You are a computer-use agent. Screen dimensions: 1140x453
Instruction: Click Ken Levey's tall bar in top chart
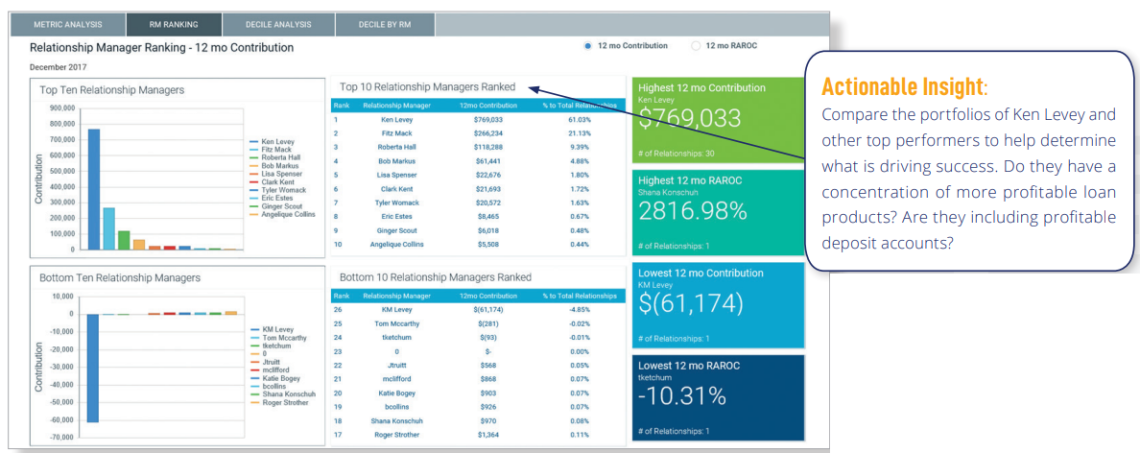tap(94, 188)
